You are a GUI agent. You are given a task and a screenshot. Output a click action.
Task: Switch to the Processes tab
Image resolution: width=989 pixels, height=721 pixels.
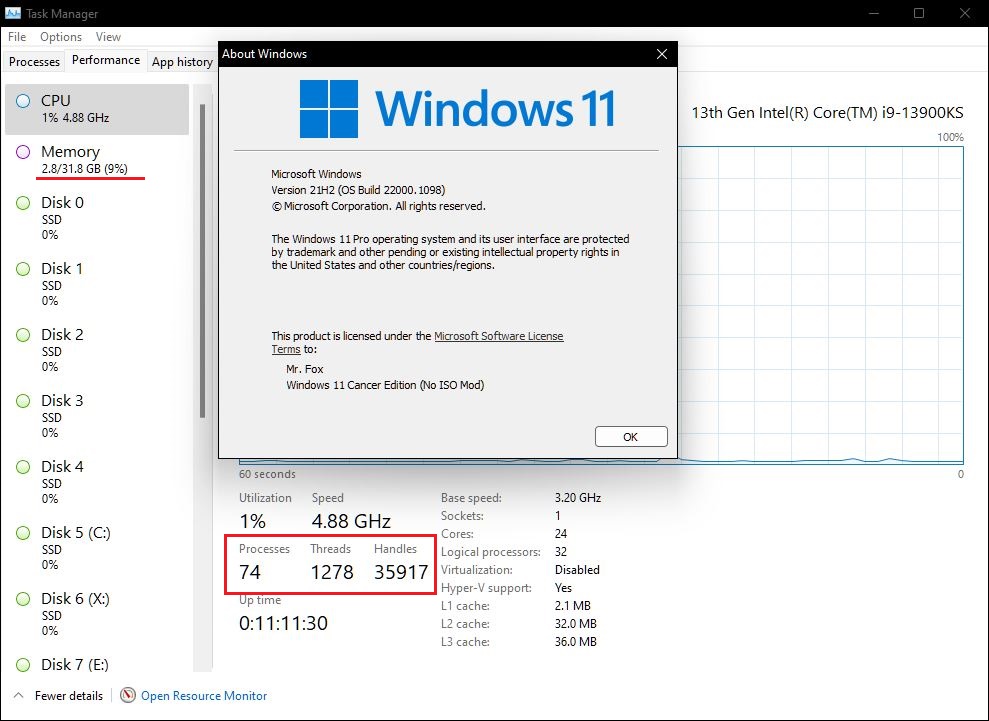(34, 61)
